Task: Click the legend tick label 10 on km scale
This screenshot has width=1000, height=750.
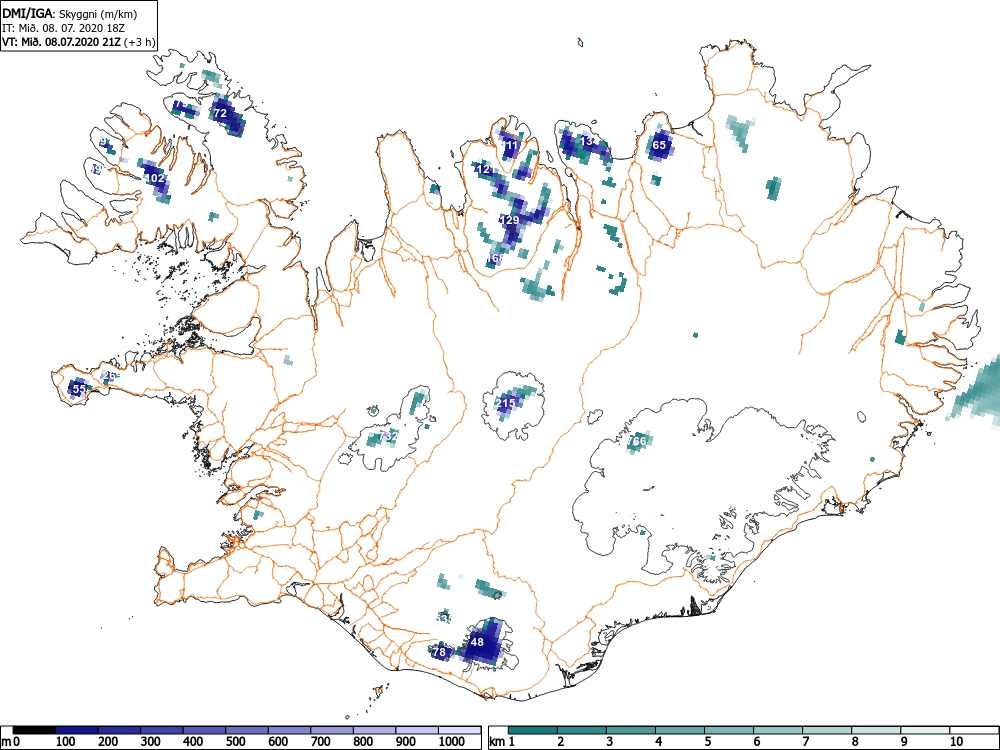Action: pos(955,742)
